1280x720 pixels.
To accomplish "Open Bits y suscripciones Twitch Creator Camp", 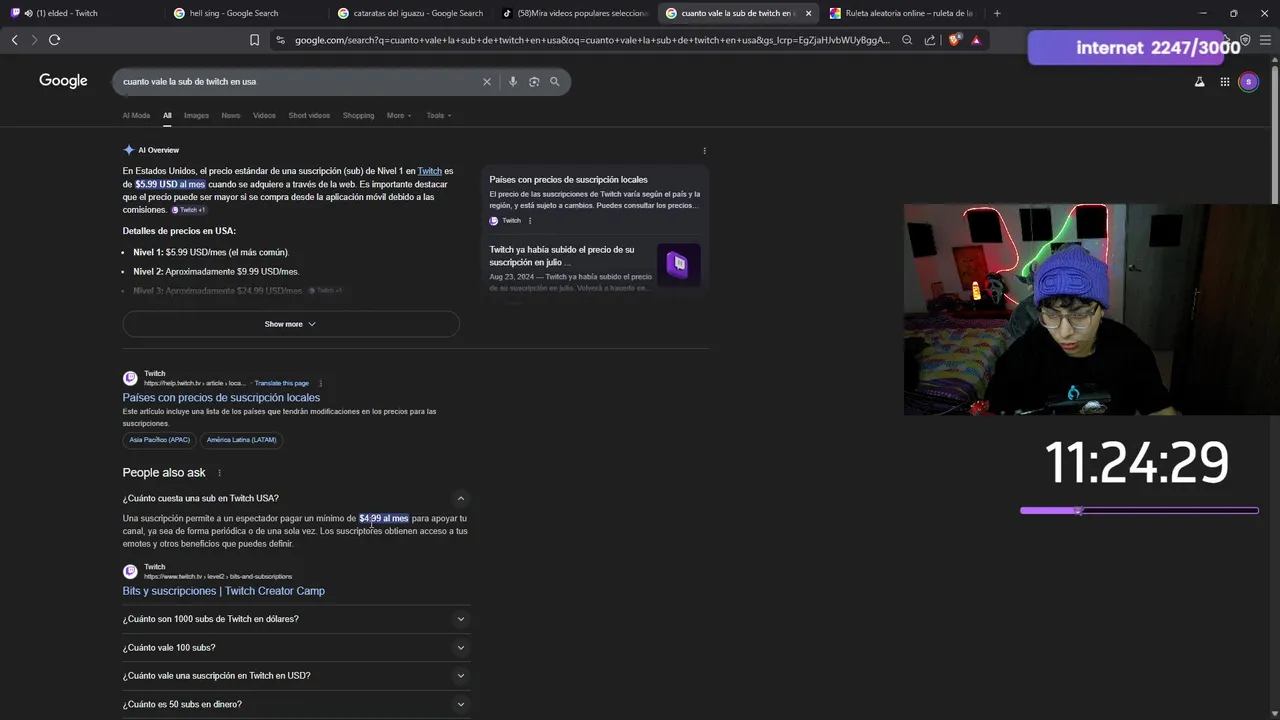I will (x=223, y=591).
